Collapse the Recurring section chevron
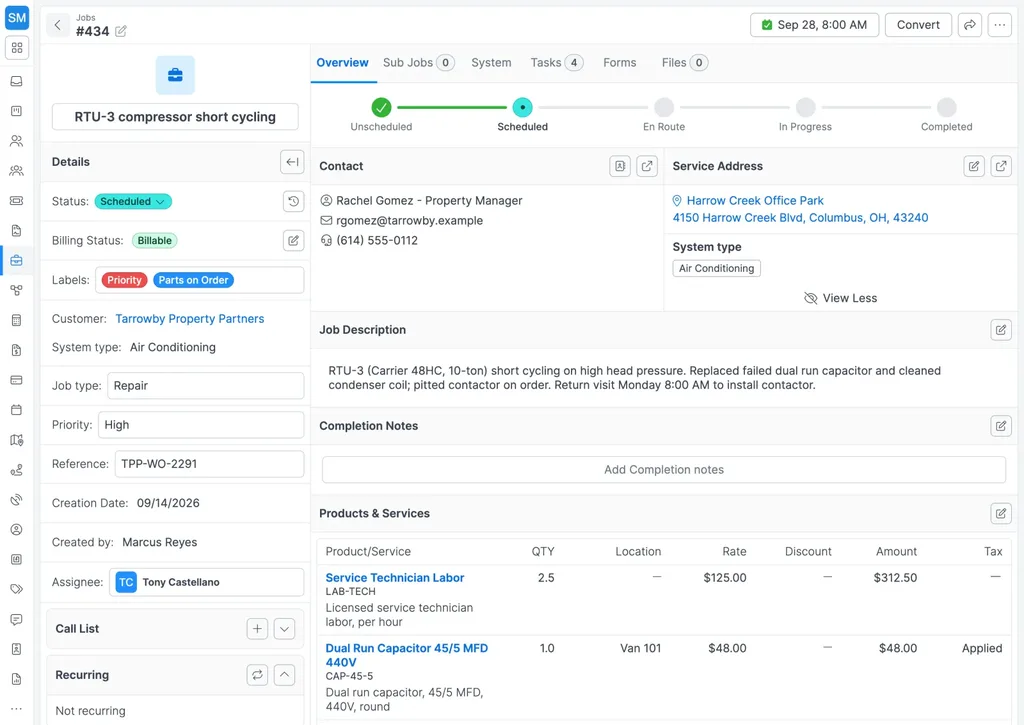Screen dimensions: 1024x725 (284, 675)
